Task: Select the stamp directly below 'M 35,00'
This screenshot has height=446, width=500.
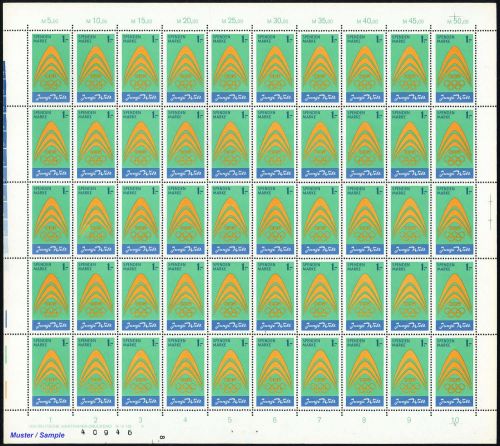Action: 320,68
